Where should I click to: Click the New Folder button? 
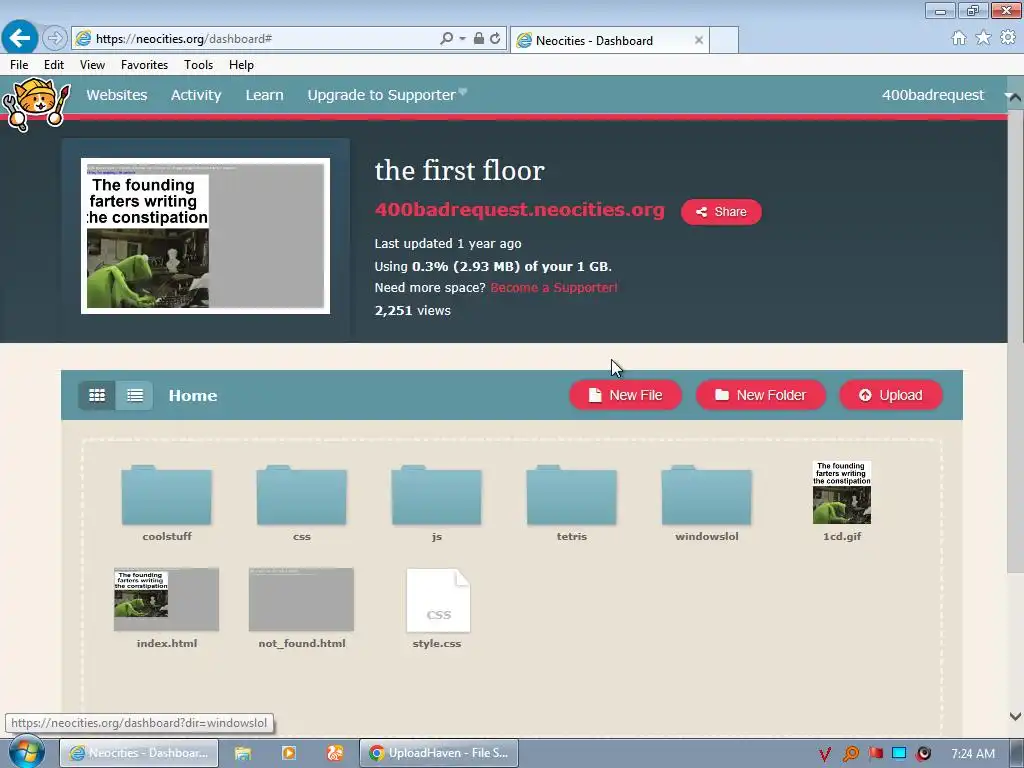click(761, 395)
